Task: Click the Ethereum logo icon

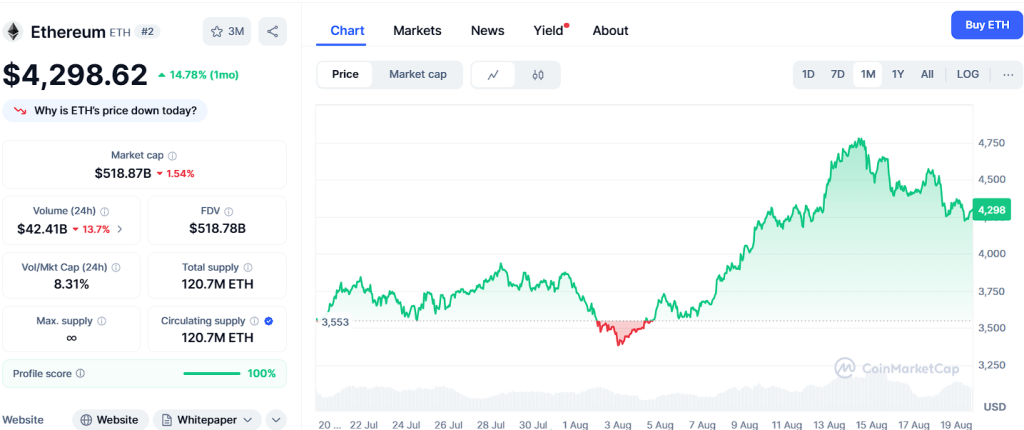Action: pyautogui.click(x=13, y=31)
